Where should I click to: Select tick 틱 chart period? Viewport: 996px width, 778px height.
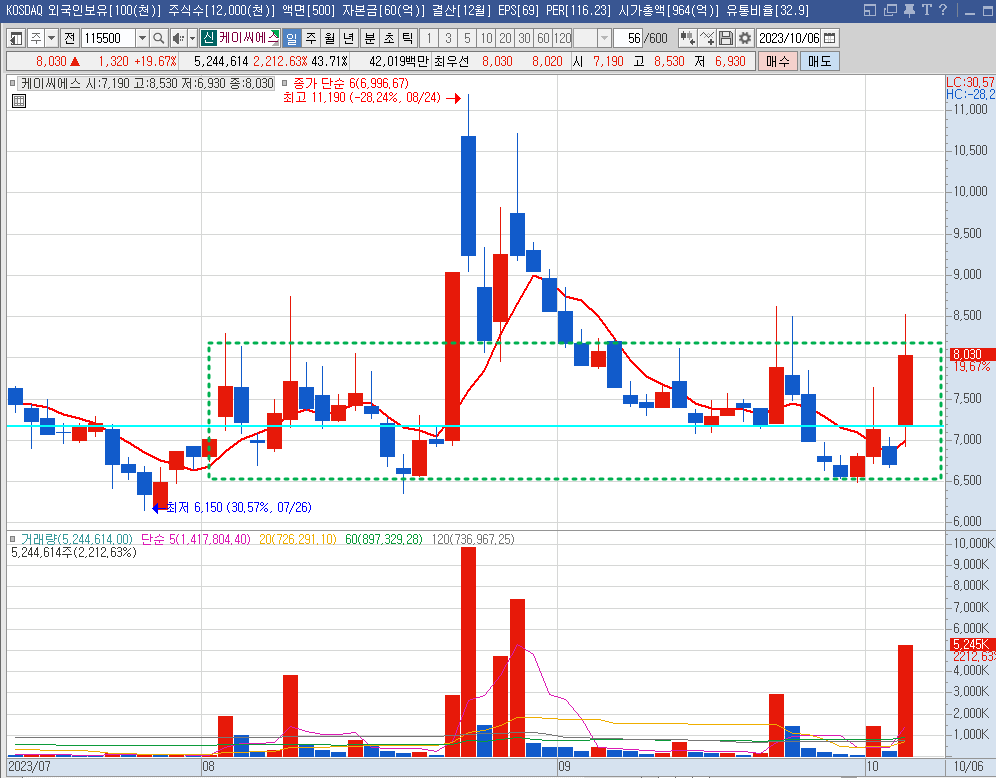click(x=407, y=39)
